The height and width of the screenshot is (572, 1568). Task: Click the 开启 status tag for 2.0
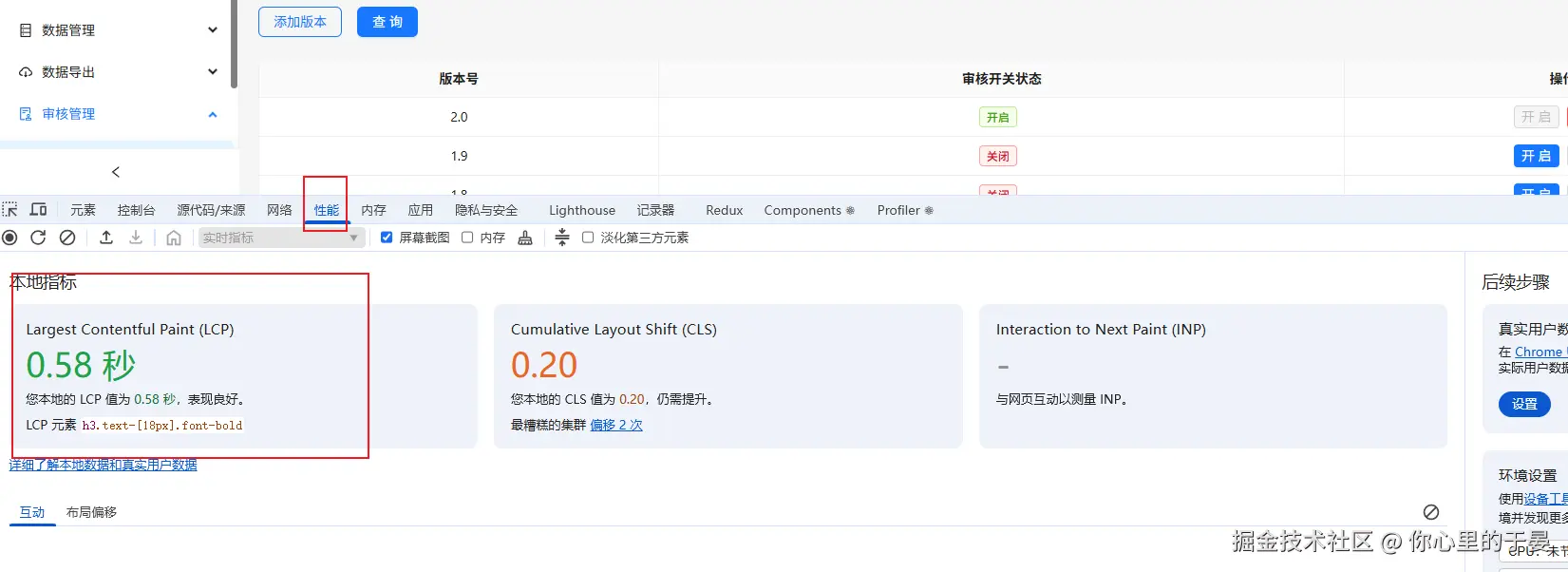point(997,117)
